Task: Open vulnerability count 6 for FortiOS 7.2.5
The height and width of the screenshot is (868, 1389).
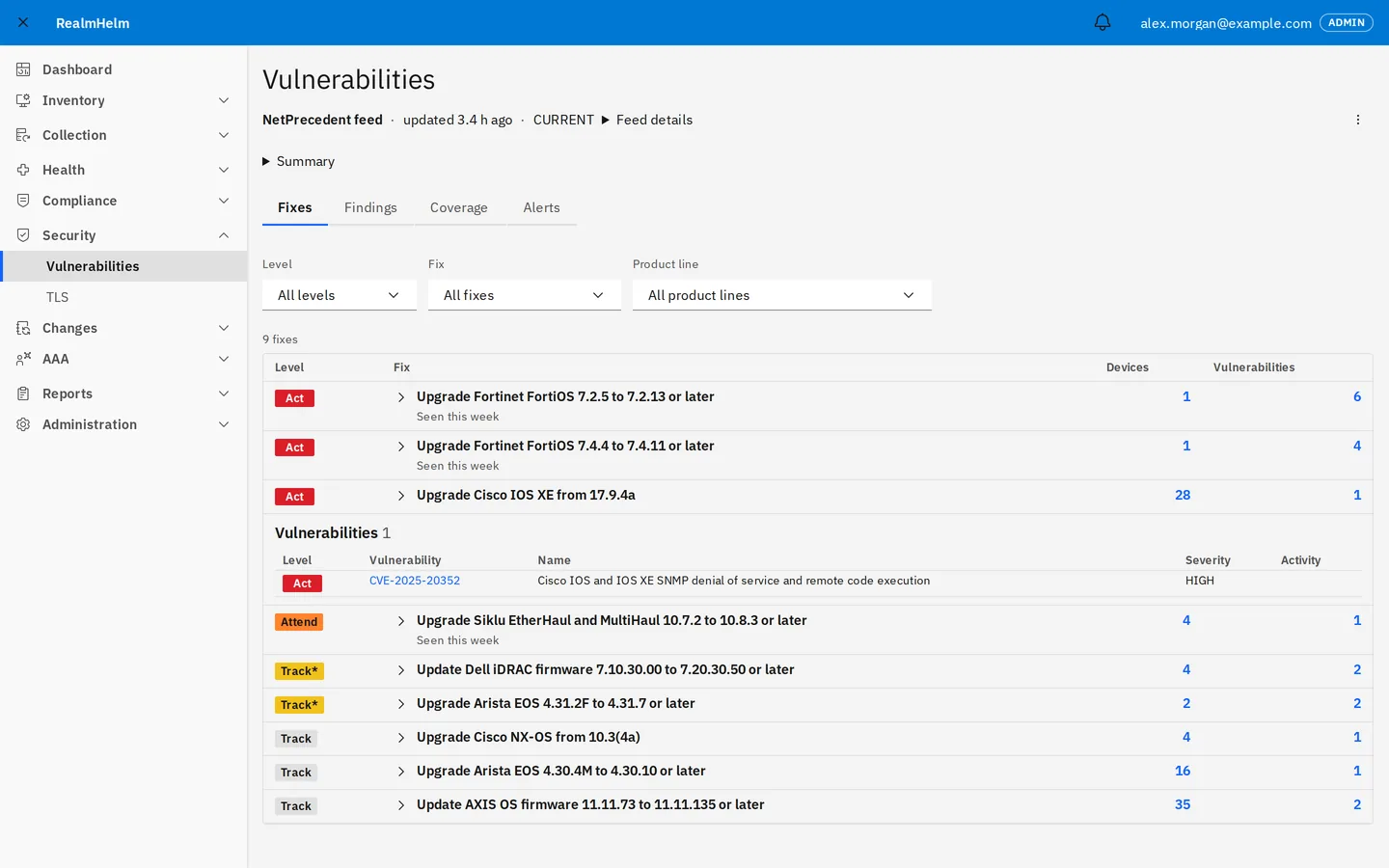Action: (x=1357, y=396)
